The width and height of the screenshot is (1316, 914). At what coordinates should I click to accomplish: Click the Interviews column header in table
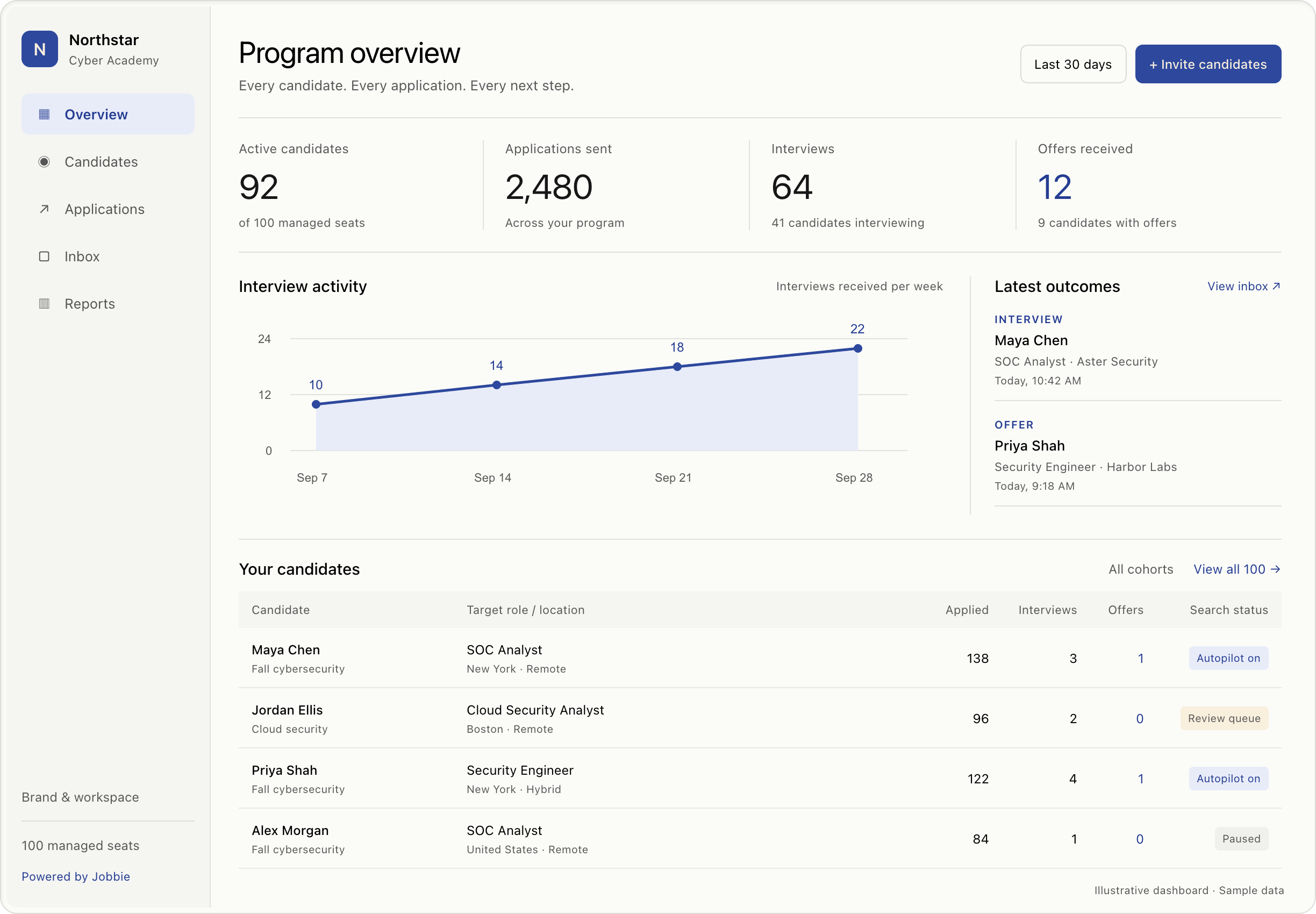click(x=1047, y=610)
